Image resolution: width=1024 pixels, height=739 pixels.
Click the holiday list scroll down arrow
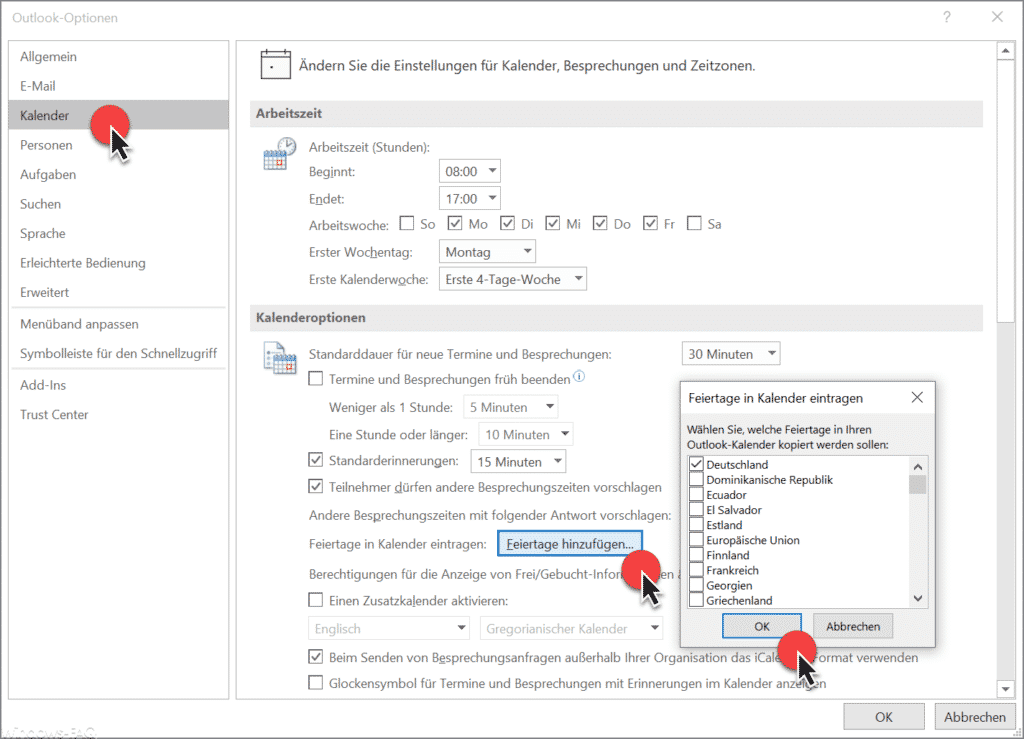click(918, 598)
